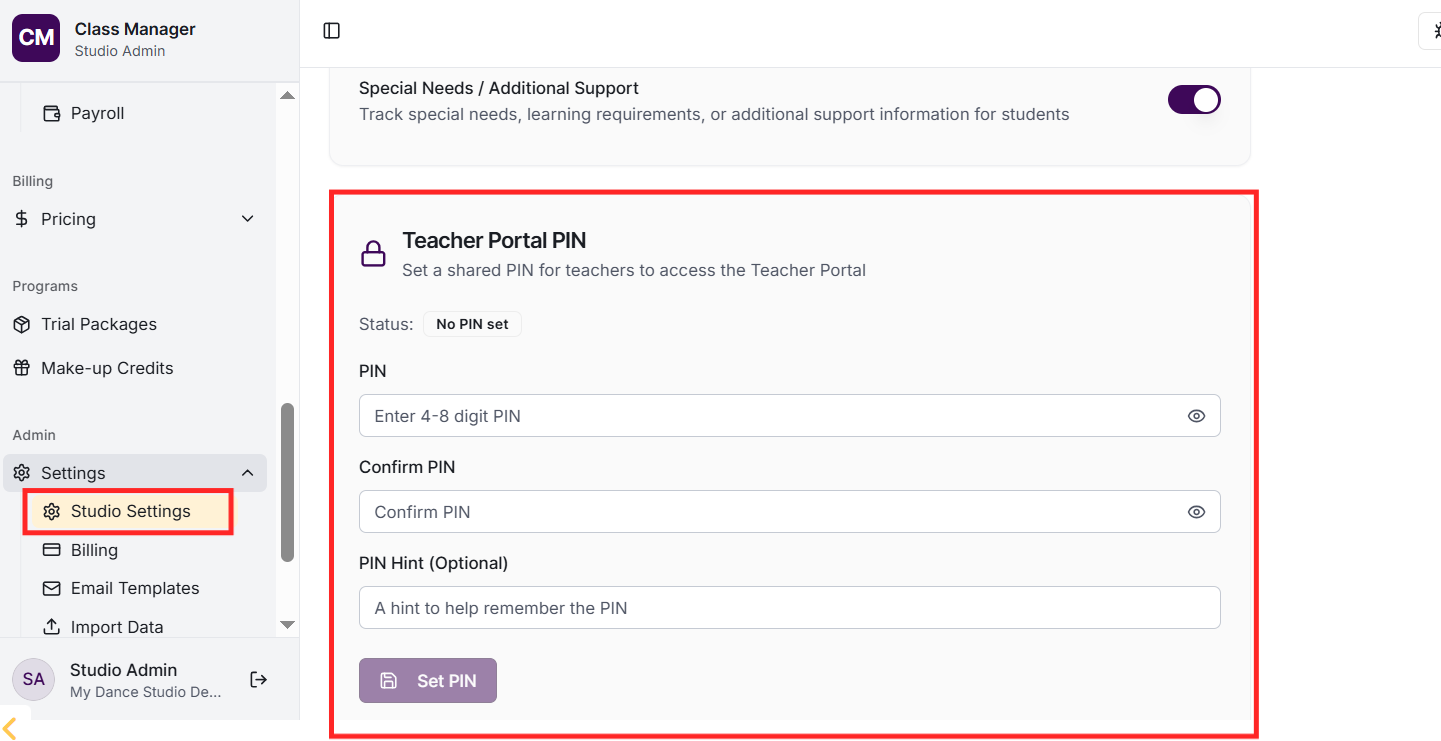1441x741 pixels.
Task: Toggle off Special Needs / Additional Support
Action: click(x=1194, y=100)
